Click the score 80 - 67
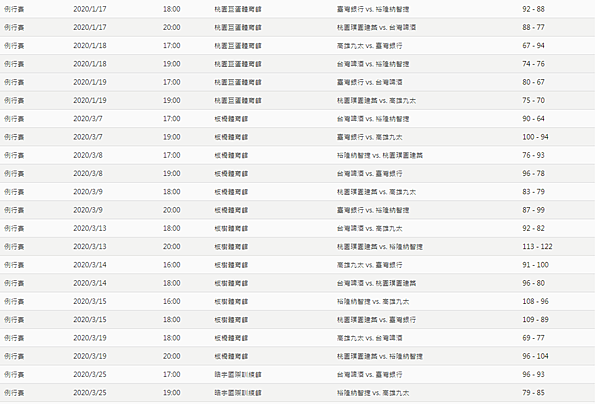This screenshot has height=404, width=600. pos(533,82)
